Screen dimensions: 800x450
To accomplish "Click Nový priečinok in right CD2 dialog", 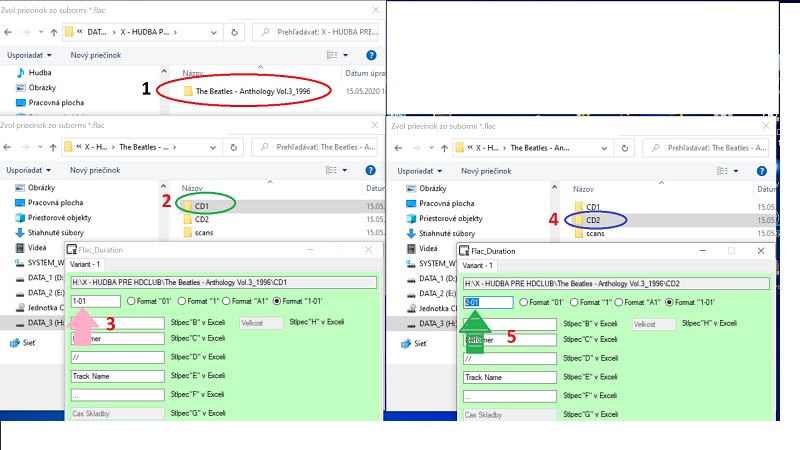I will pos(486,171).
